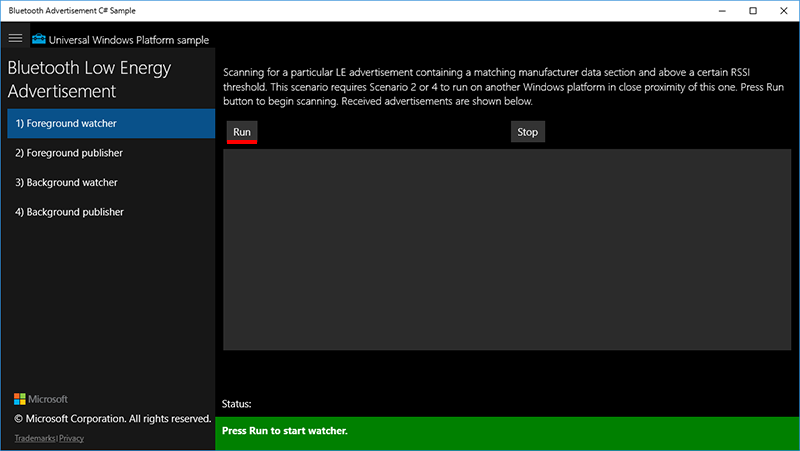Click the green status message bar
800x451 pixels.
pyautogui.click(x=507, y=433)
